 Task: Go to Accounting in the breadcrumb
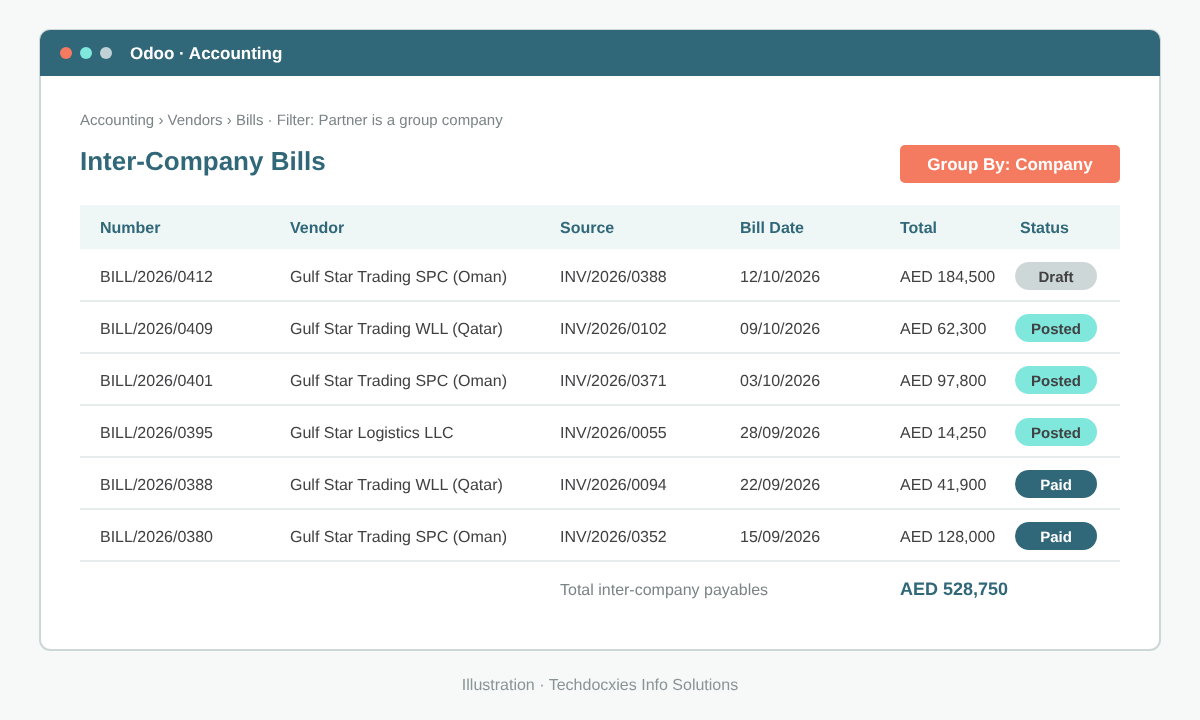tap(117, 120)
